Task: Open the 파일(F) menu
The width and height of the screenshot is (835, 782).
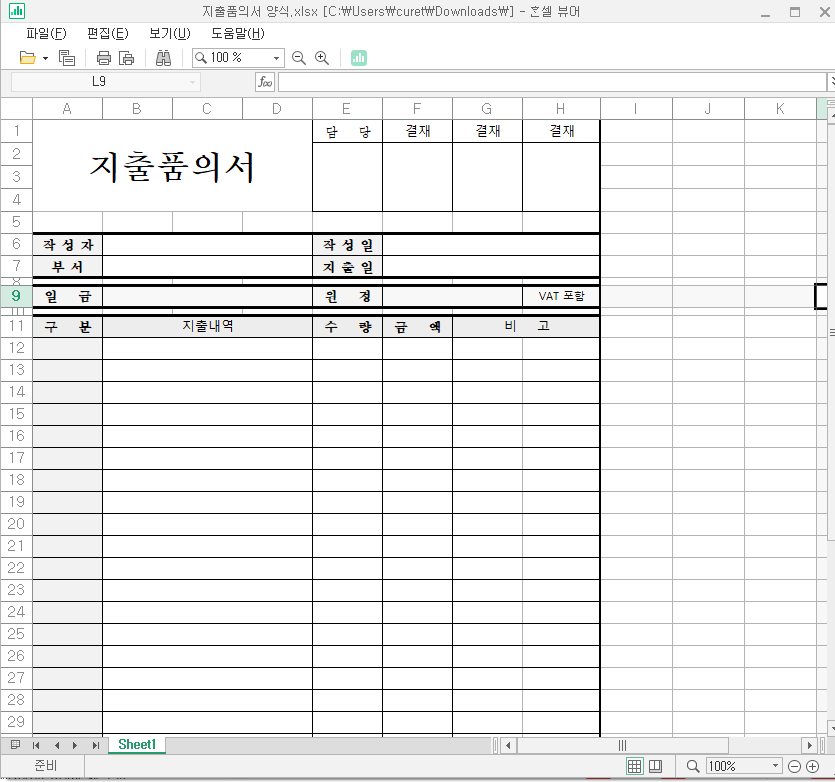Action: (45, 33)
